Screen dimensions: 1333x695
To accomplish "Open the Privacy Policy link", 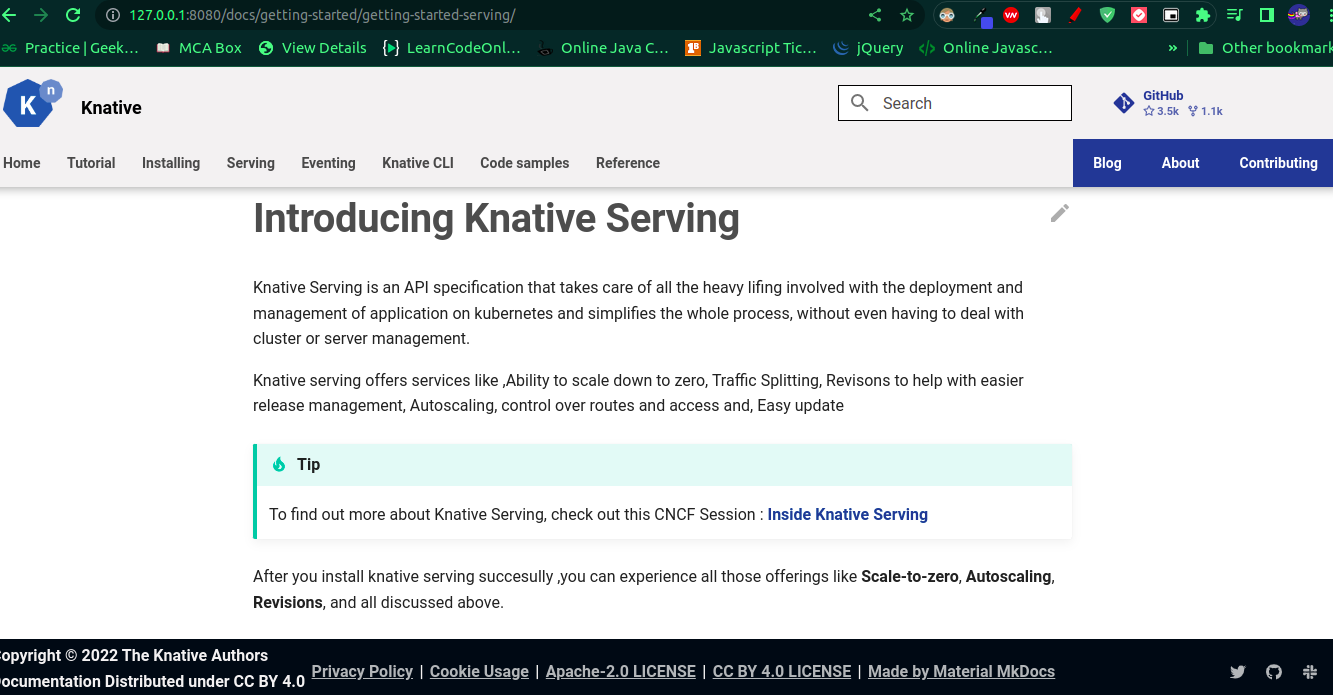I will coord(362,672).
